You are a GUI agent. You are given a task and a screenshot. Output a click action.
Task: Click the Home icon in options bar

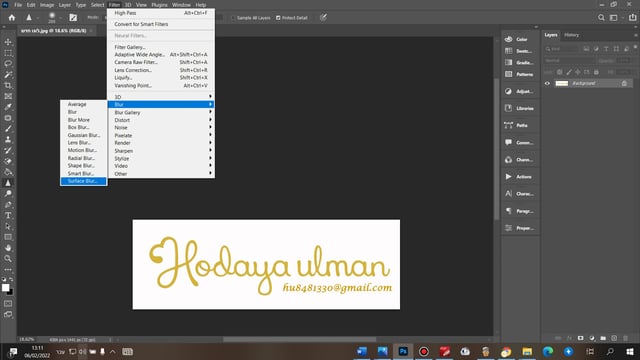click(12, 18)
